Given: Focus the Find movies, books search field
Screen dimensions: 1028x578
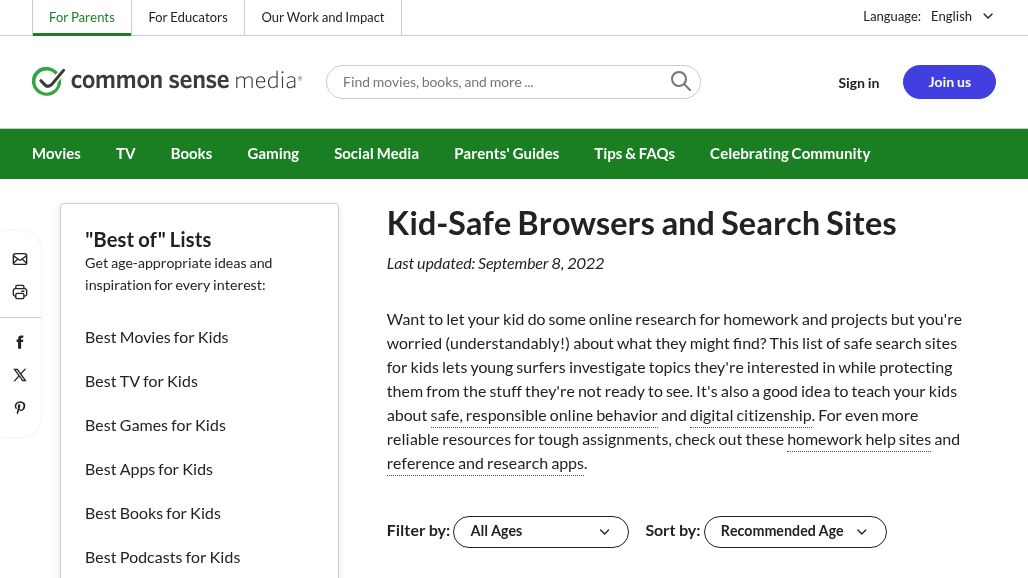Looking at the screenshot, I should (500, 82).
